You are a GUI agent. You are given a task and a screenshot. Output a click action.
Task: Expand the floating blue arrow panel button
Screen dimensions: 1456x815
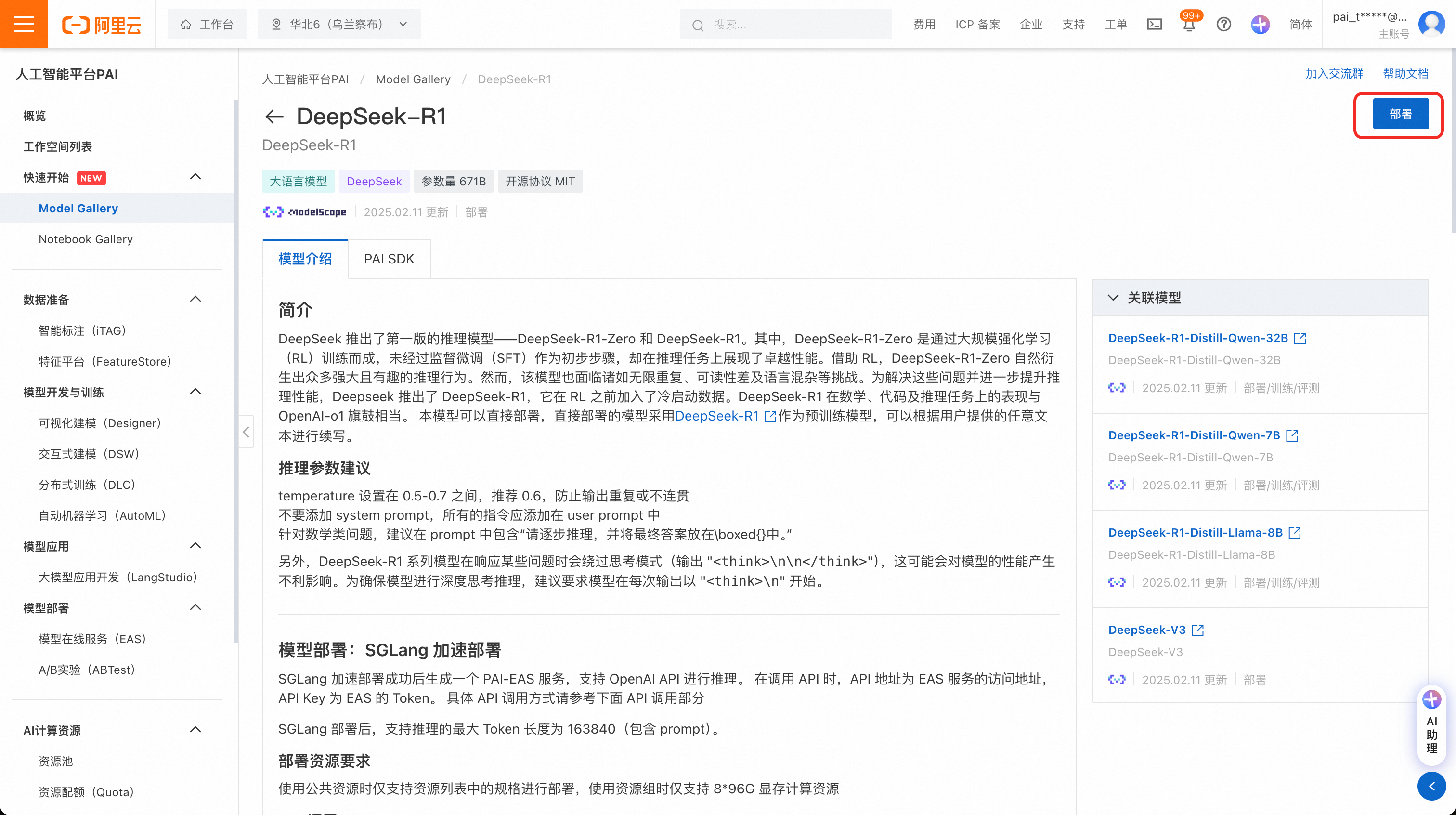1432,786
